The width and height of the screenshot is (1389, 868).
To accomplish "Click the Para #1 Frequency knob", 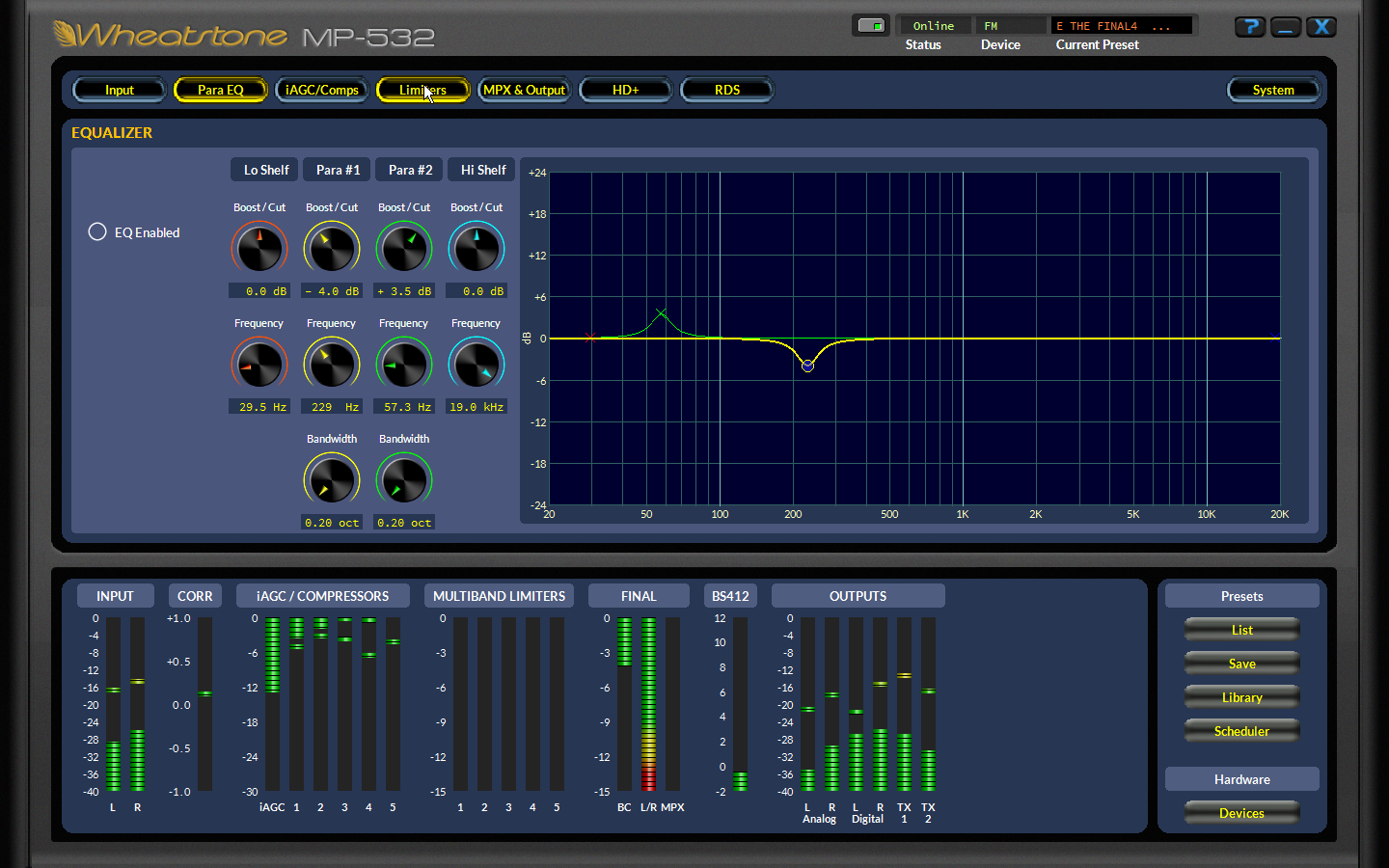I will [332, 364].
